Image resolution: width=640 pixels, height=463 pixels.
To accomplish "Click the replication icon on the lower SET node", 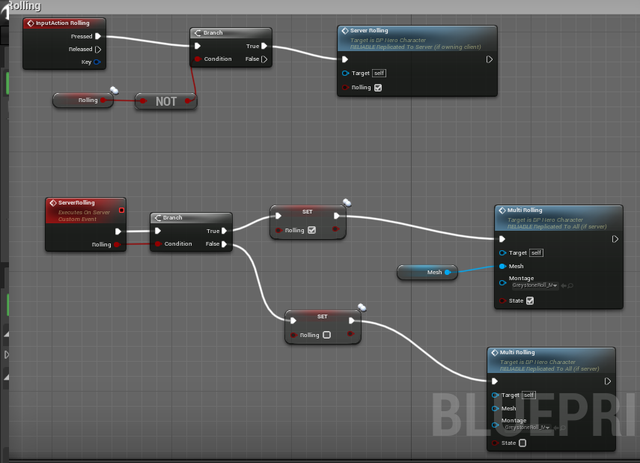I will (x=362, y=307).
